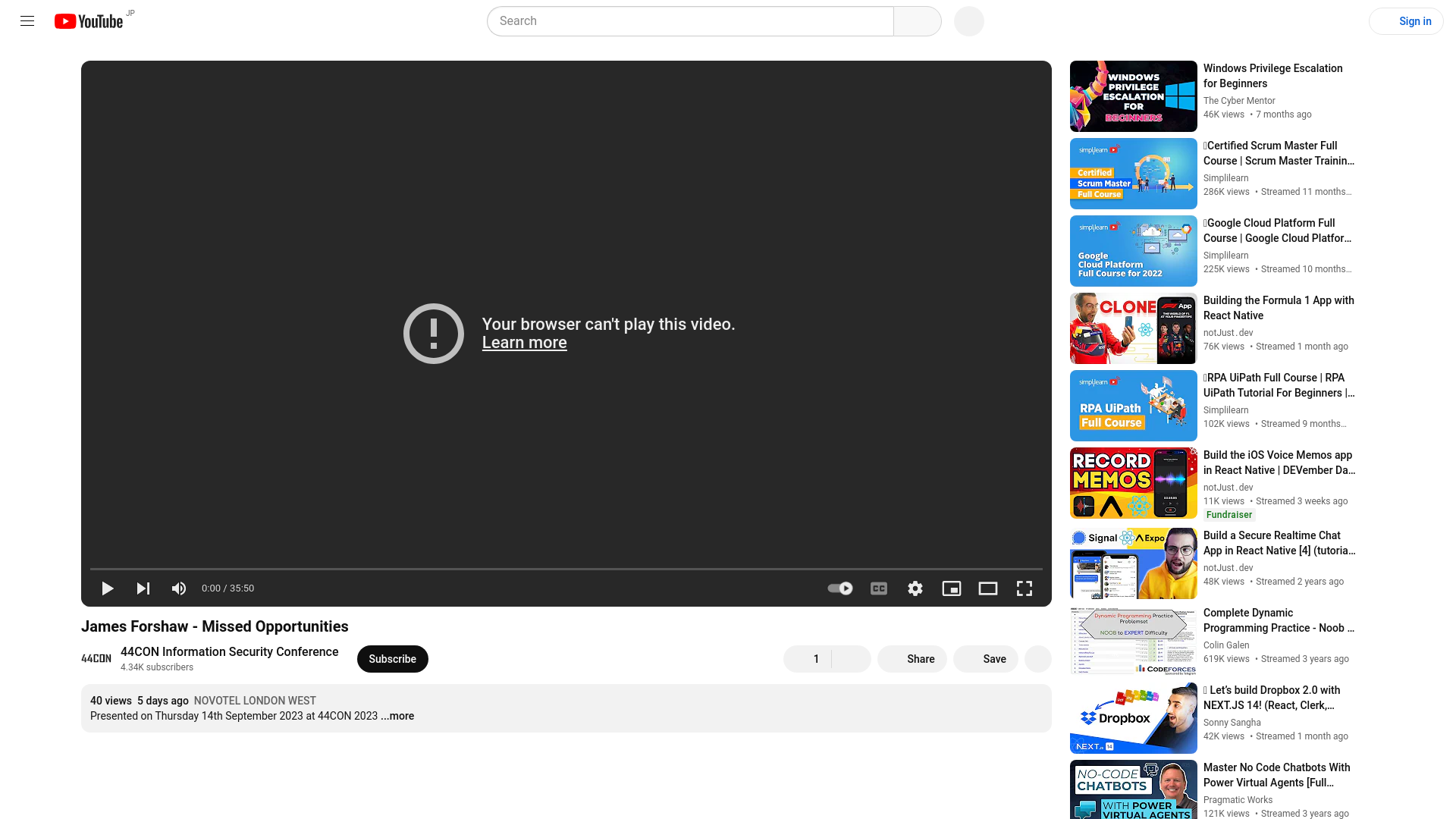Expand the description with ...more
The height and width of the screenshot is (819, 1456).
click(x=397, y=716)
